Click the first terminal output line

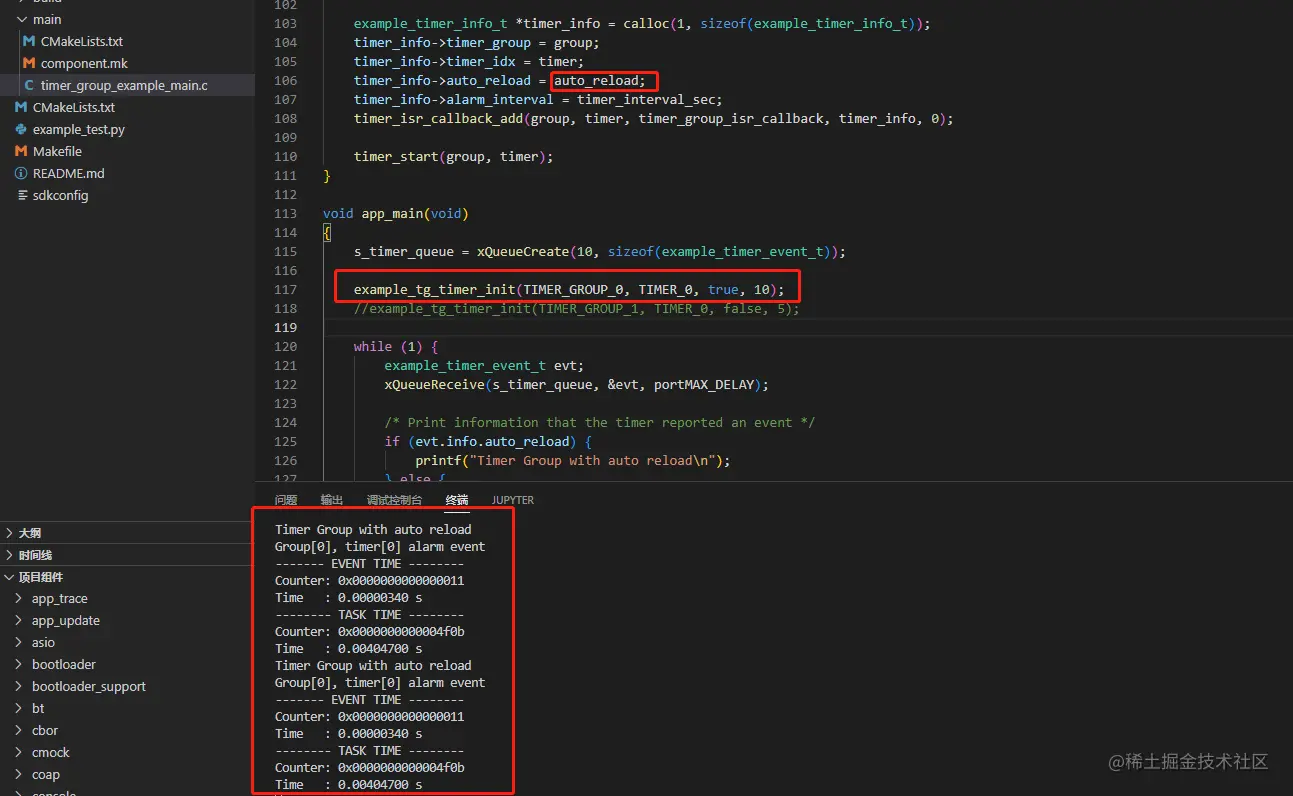point(373,530)
